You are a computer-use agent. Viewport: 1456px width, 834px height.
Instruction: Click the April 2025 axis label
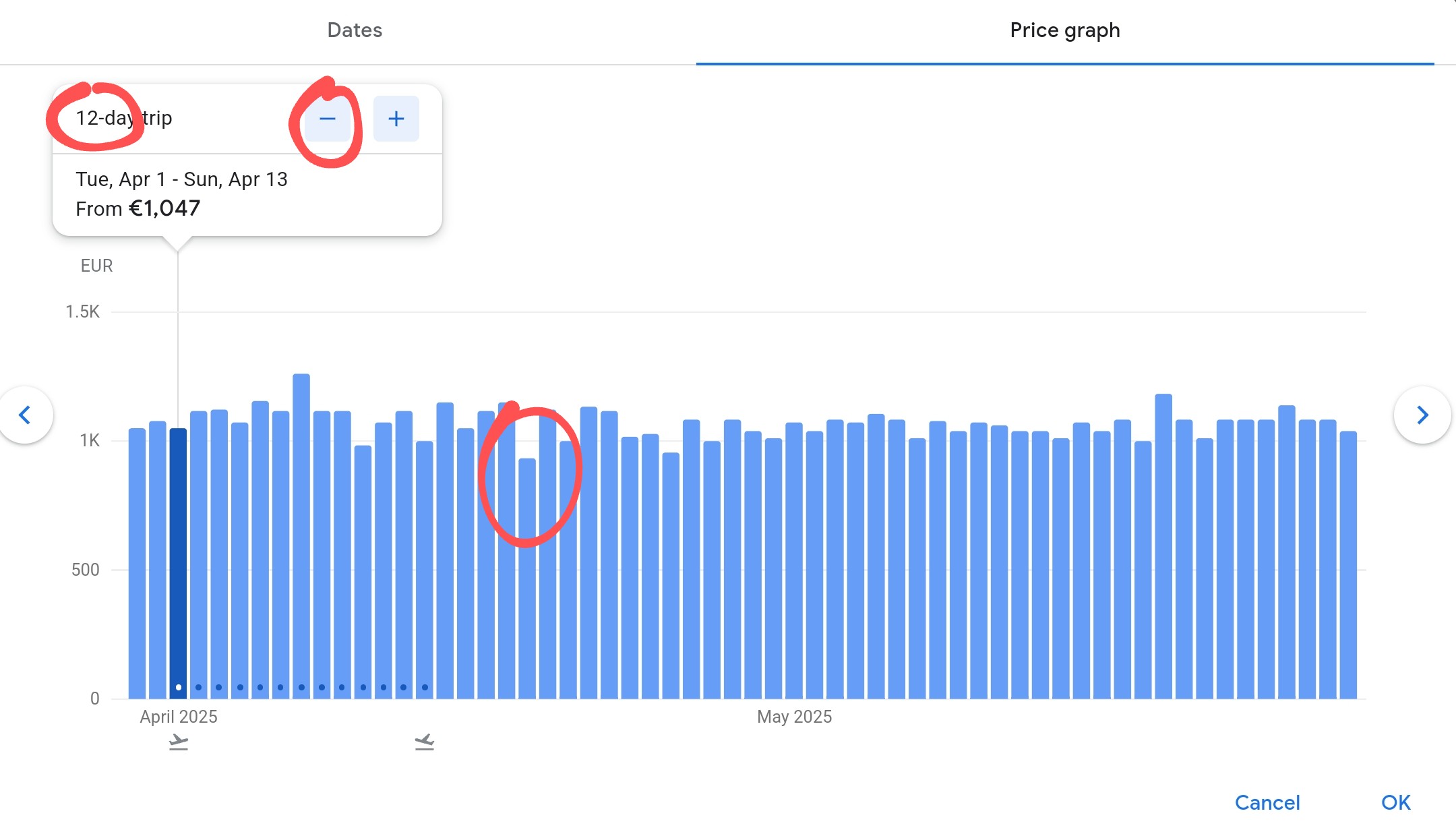pyautogui.click(x=179, y=717)
